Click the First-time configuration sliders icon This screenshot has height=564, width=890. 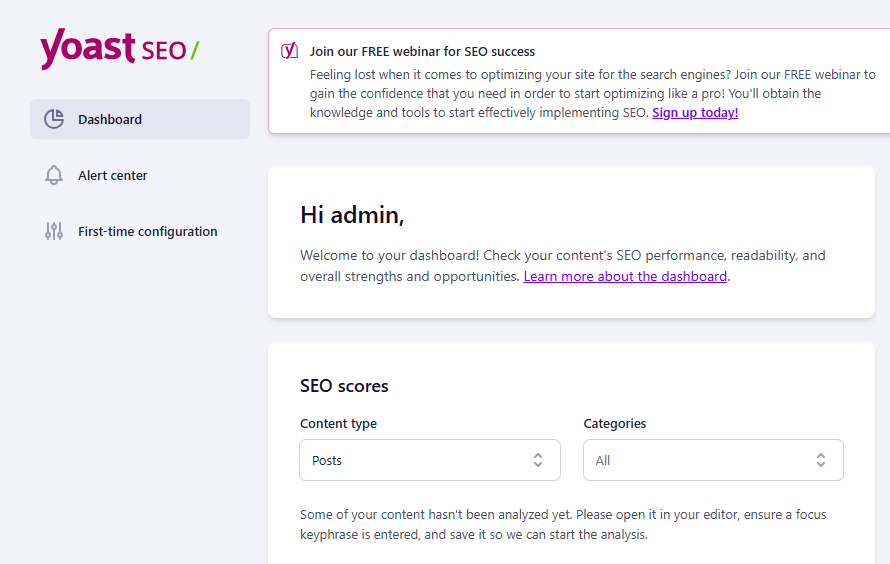coord(54,231)
